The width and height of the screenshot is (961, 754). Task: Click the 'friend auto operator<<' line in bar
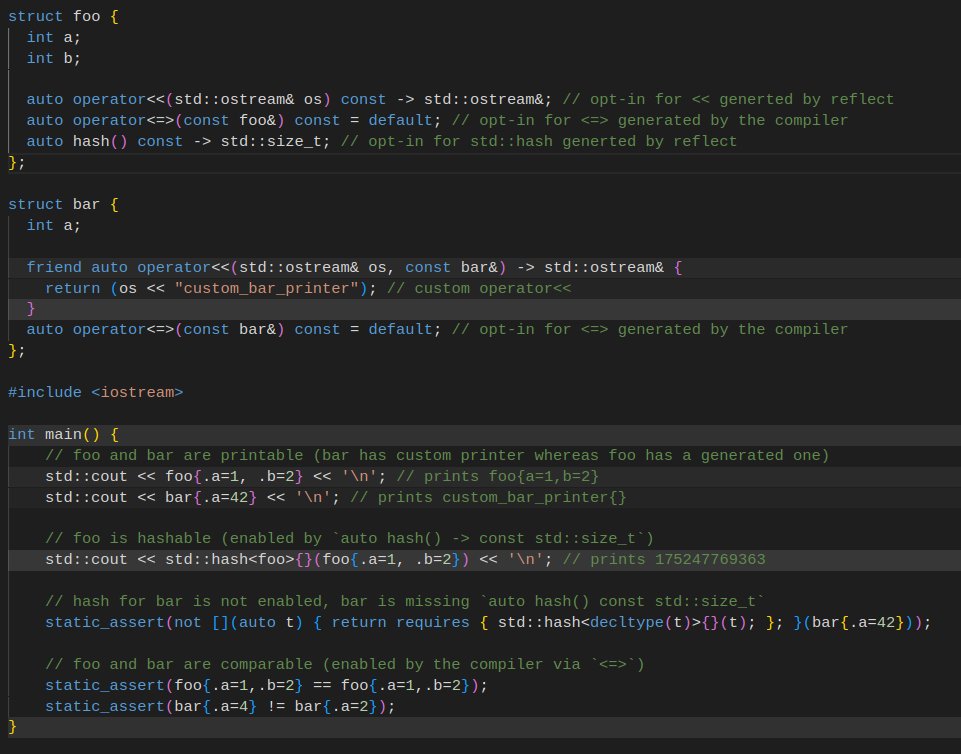[x=354, y=268]
